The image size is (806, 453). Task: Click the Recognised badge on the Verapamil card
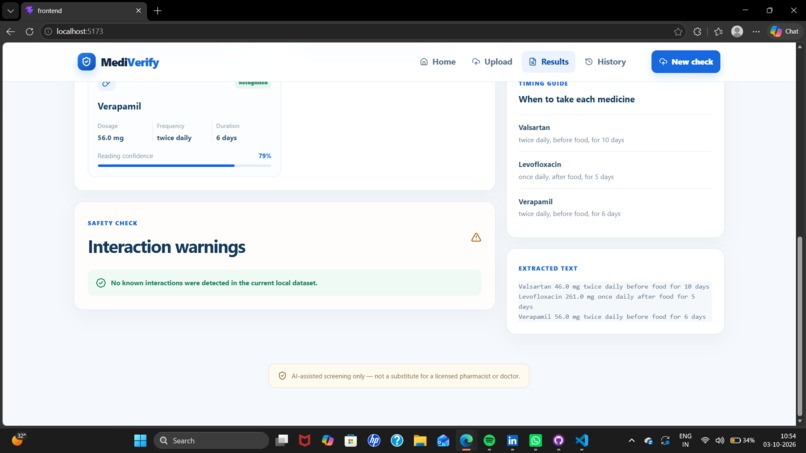pyautogui.click(x=253, y=83)
